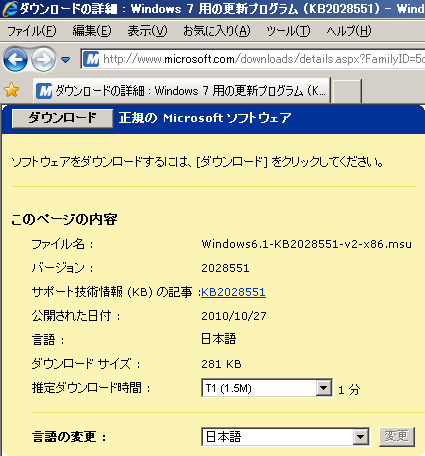Open the KB2028551 support article link
This screenshot has width=425, height=456.
click(x=233, y=292)
